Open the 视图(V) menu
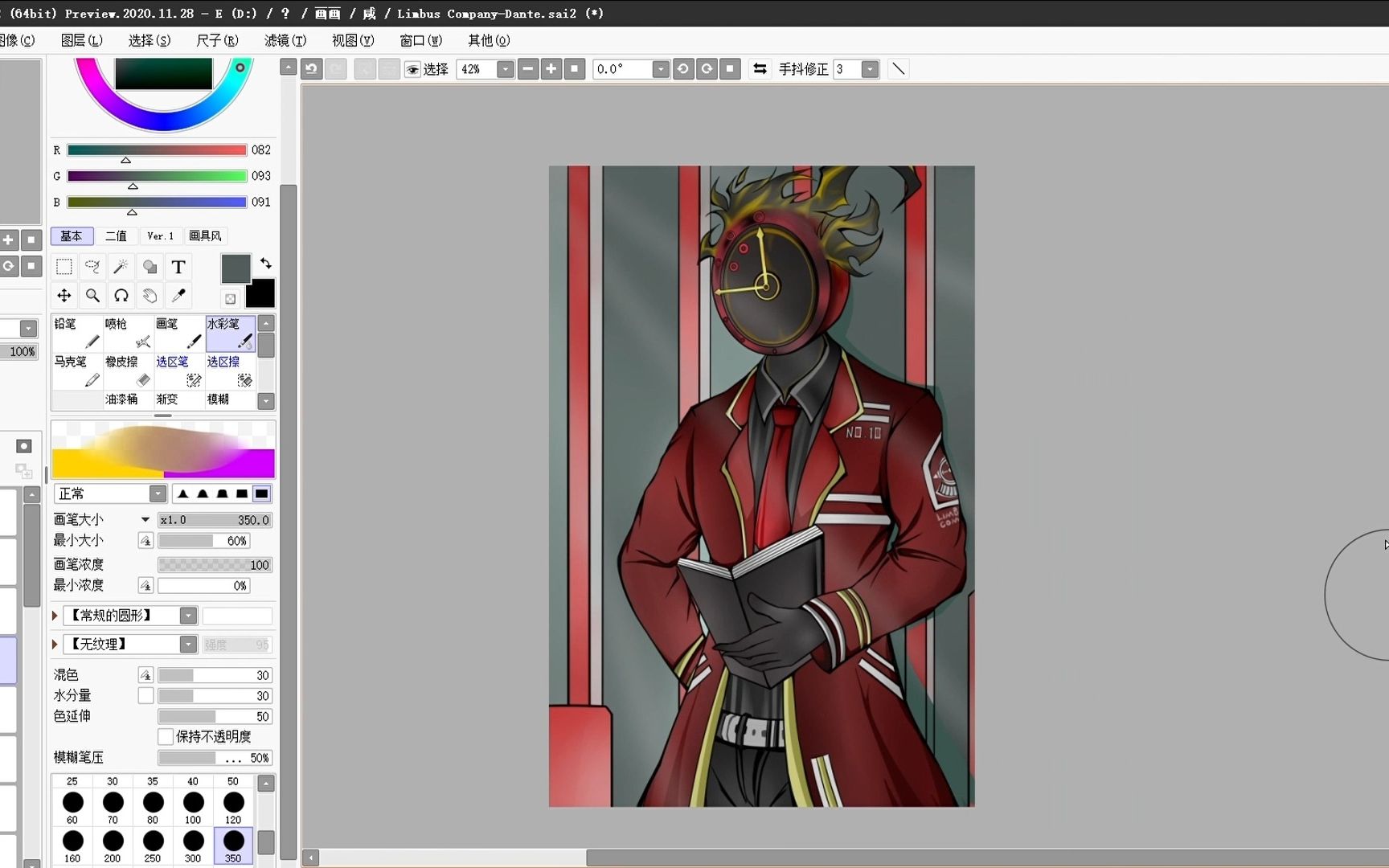 [x=353, y=40]
